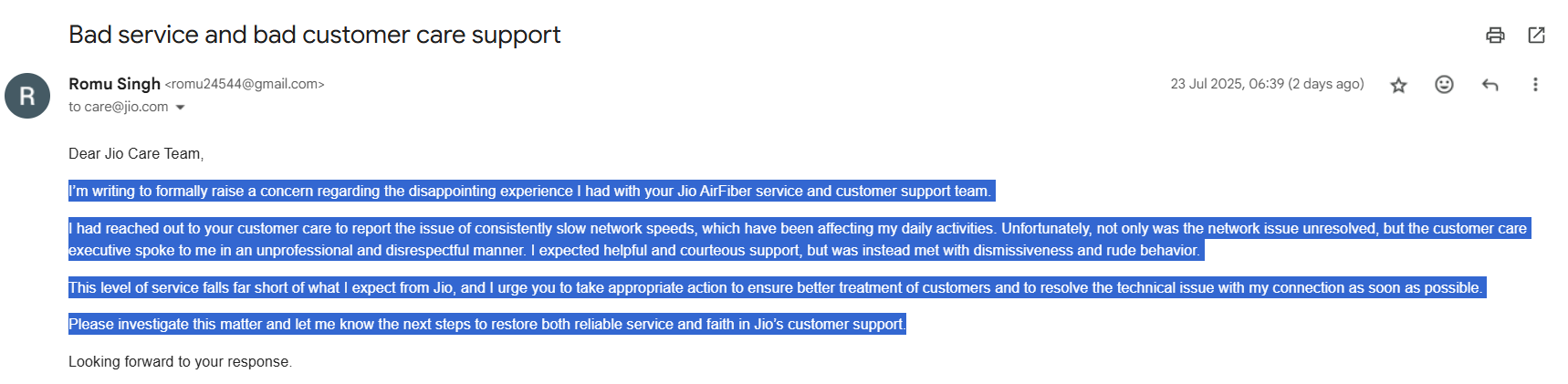Click the paragraph starting 'This level of service'
Screen dimensions: 1568x384
tap(639, 287)
